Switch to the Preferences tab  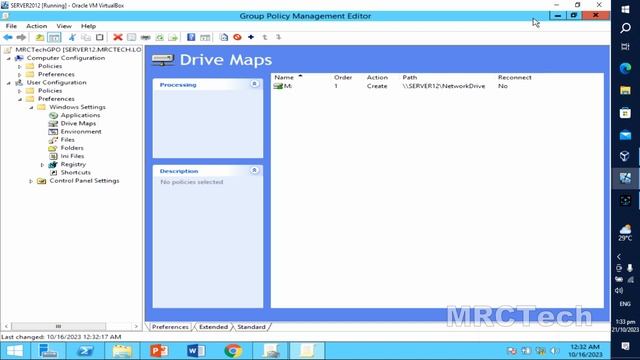[x=170, y=327]
